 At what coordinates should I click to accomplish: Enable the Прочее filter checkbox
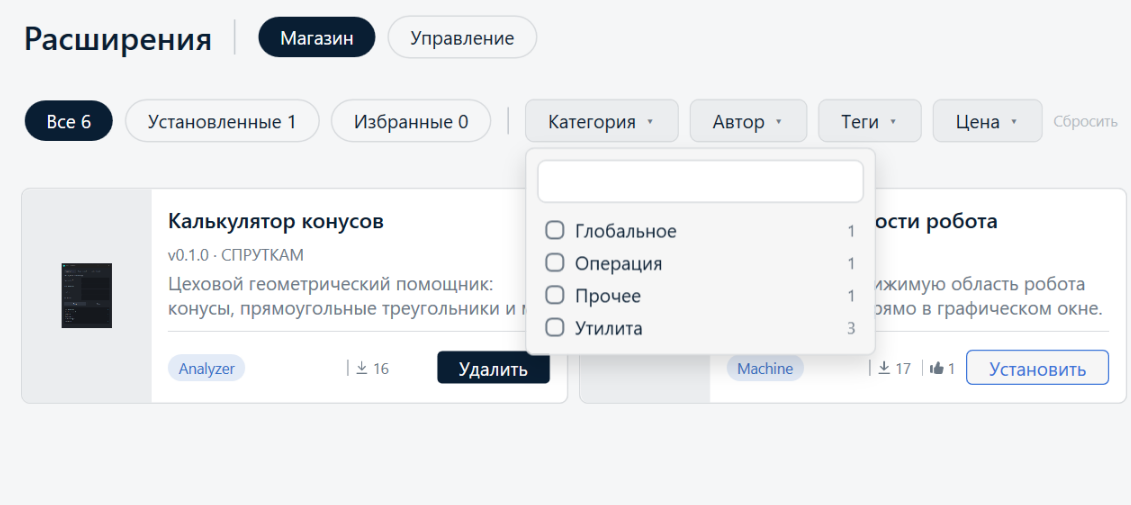pyautogui.click(x=555, y=296)
